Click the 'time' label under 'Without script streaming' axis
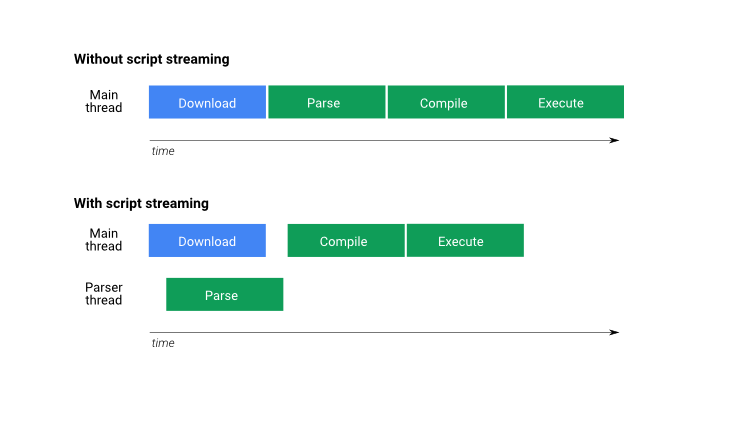The image size is (741, 434). (163, 151)
